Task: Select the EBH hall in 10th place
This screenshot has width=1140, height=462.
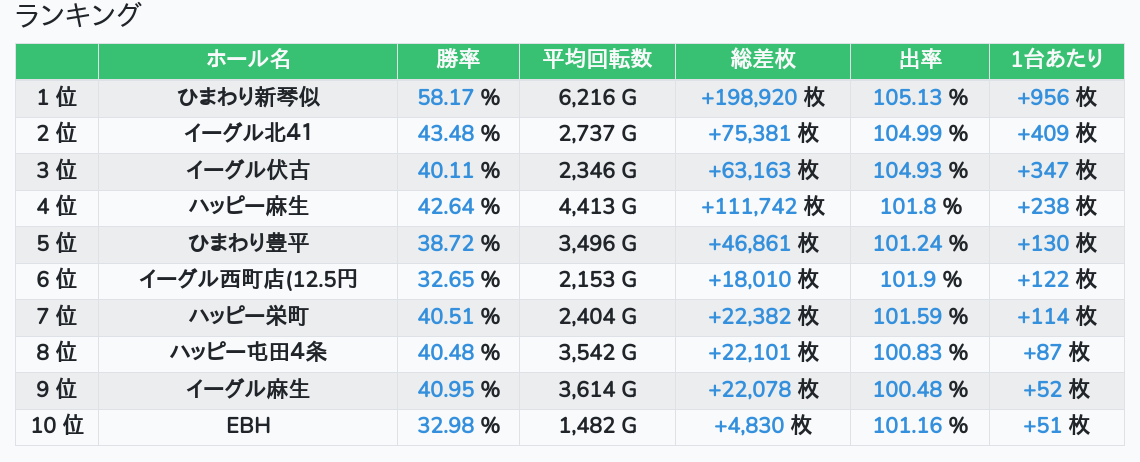Action: (x=248, y=425)
